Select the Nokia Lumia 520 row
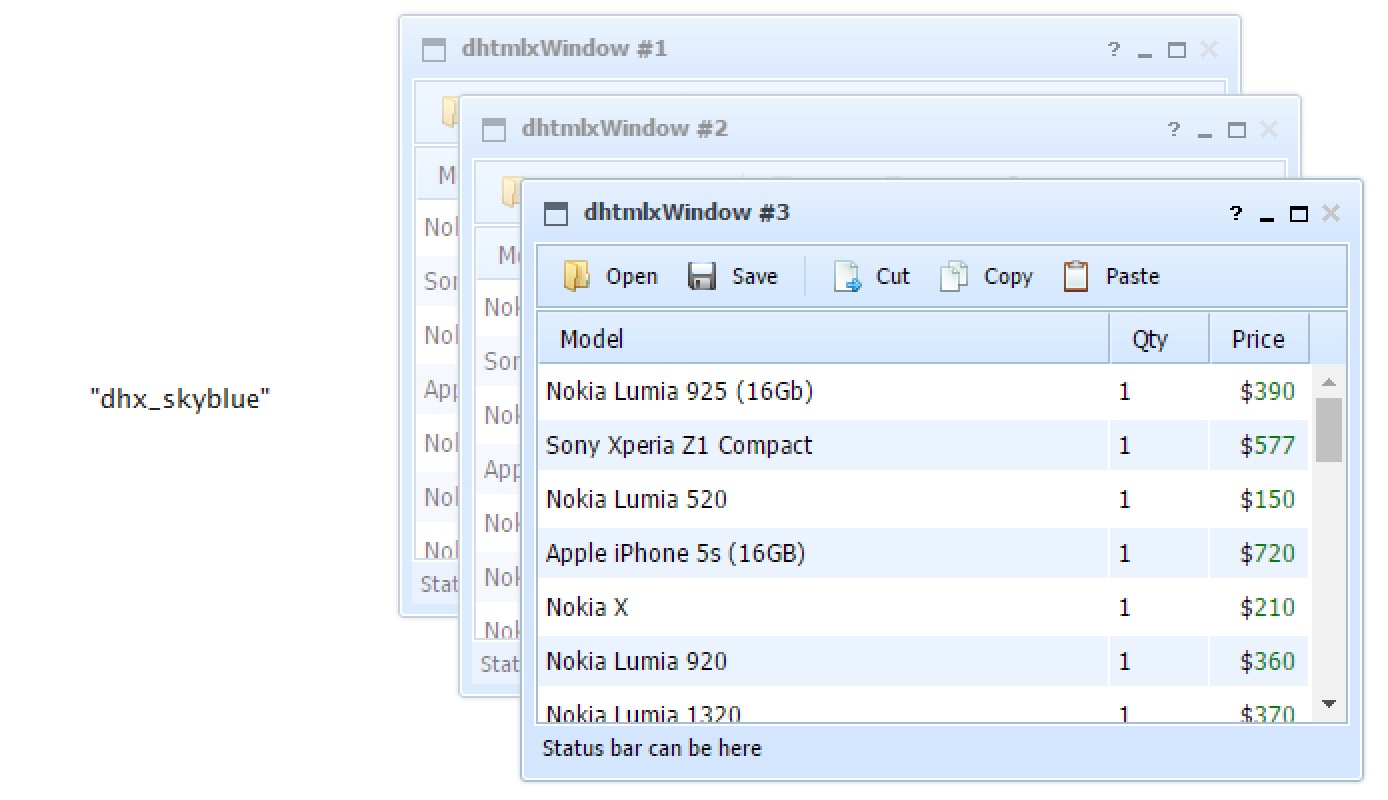The image size is (1388, 800). tap(923, 499)
